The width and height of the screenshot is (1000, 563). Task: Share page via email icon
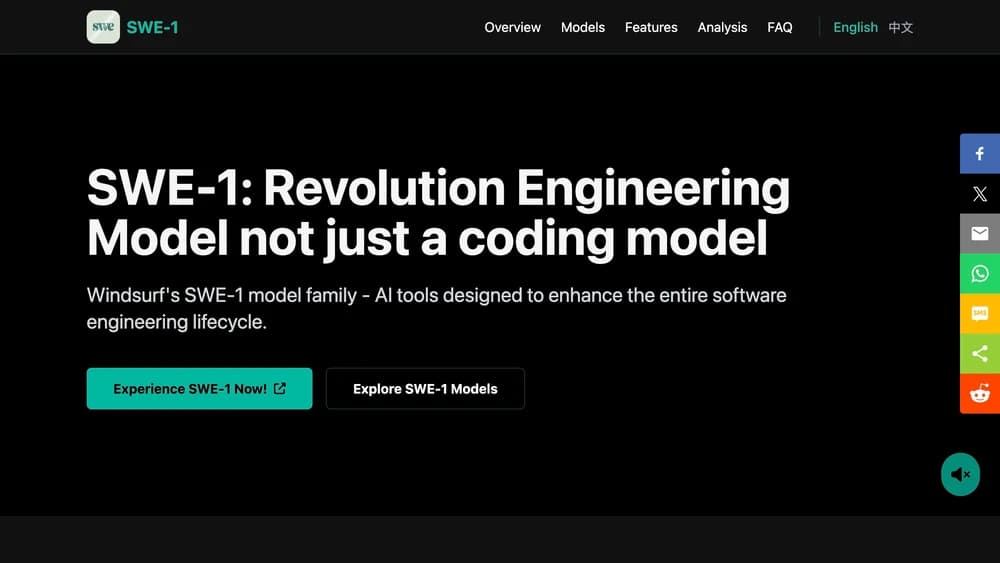[980, 233]
